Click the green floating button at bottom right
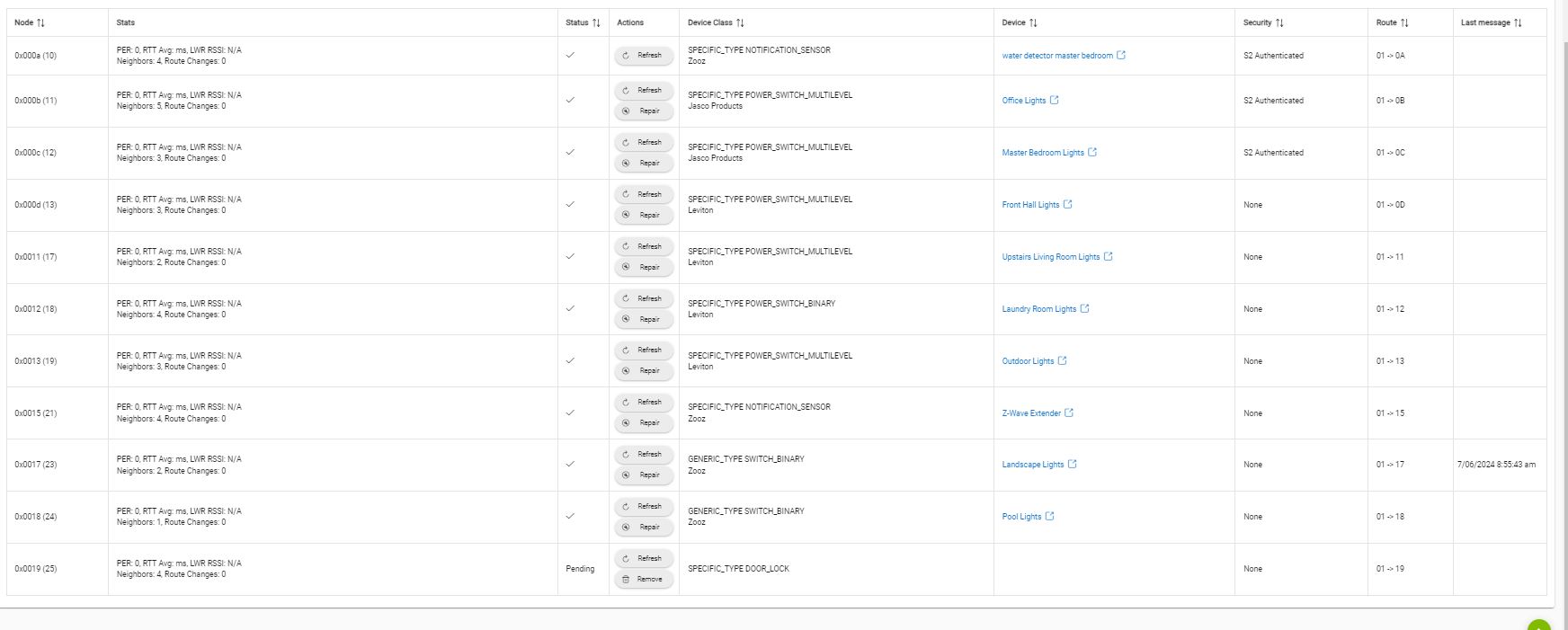The image size is (1568, 630). click(x=1539, y=626)
